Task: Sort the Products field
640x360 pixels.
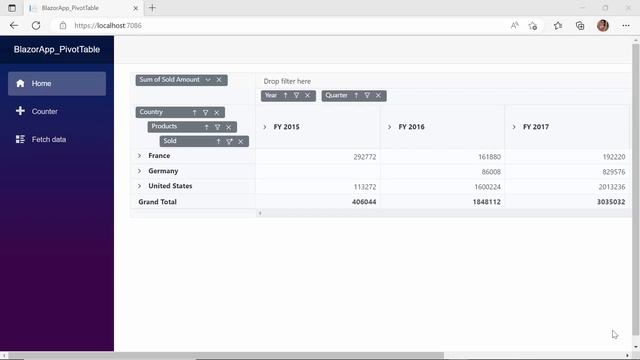Action: [207, 127]
